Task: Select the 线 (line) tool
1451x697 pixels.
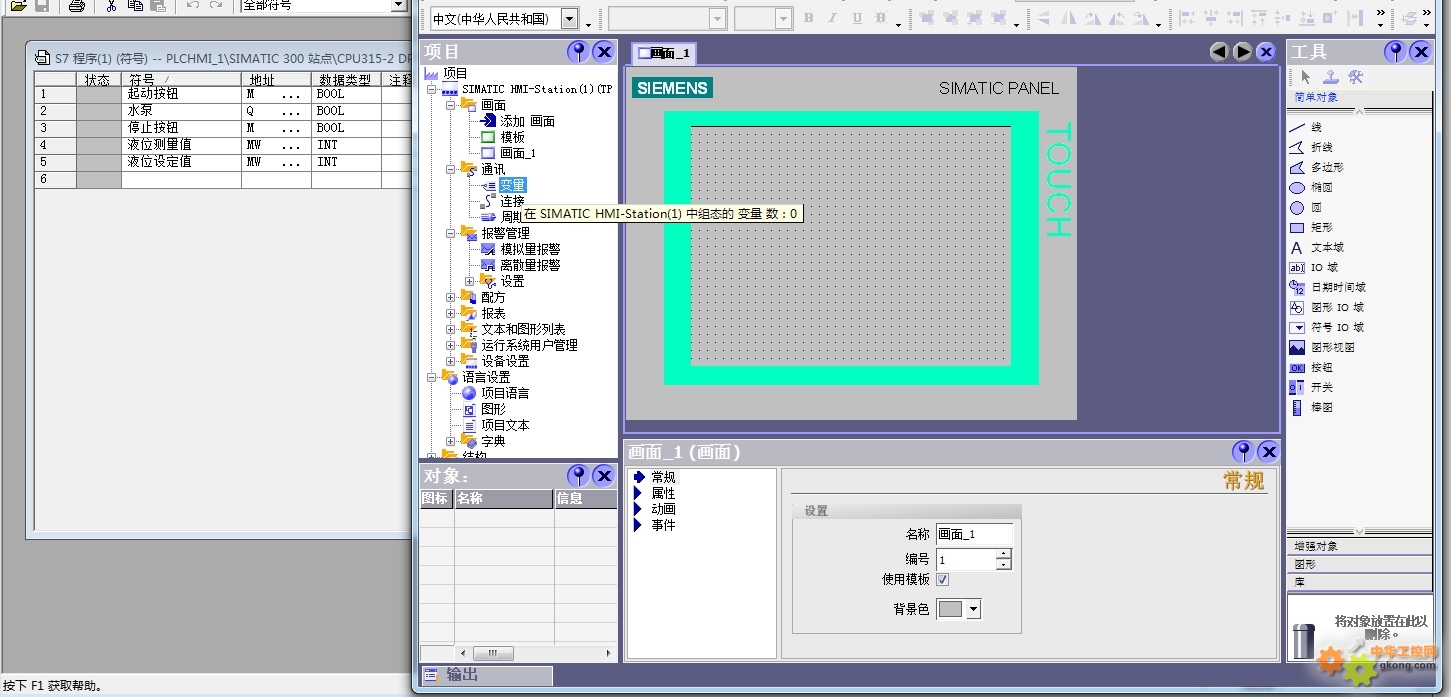Action: (x=1306, y=127)
